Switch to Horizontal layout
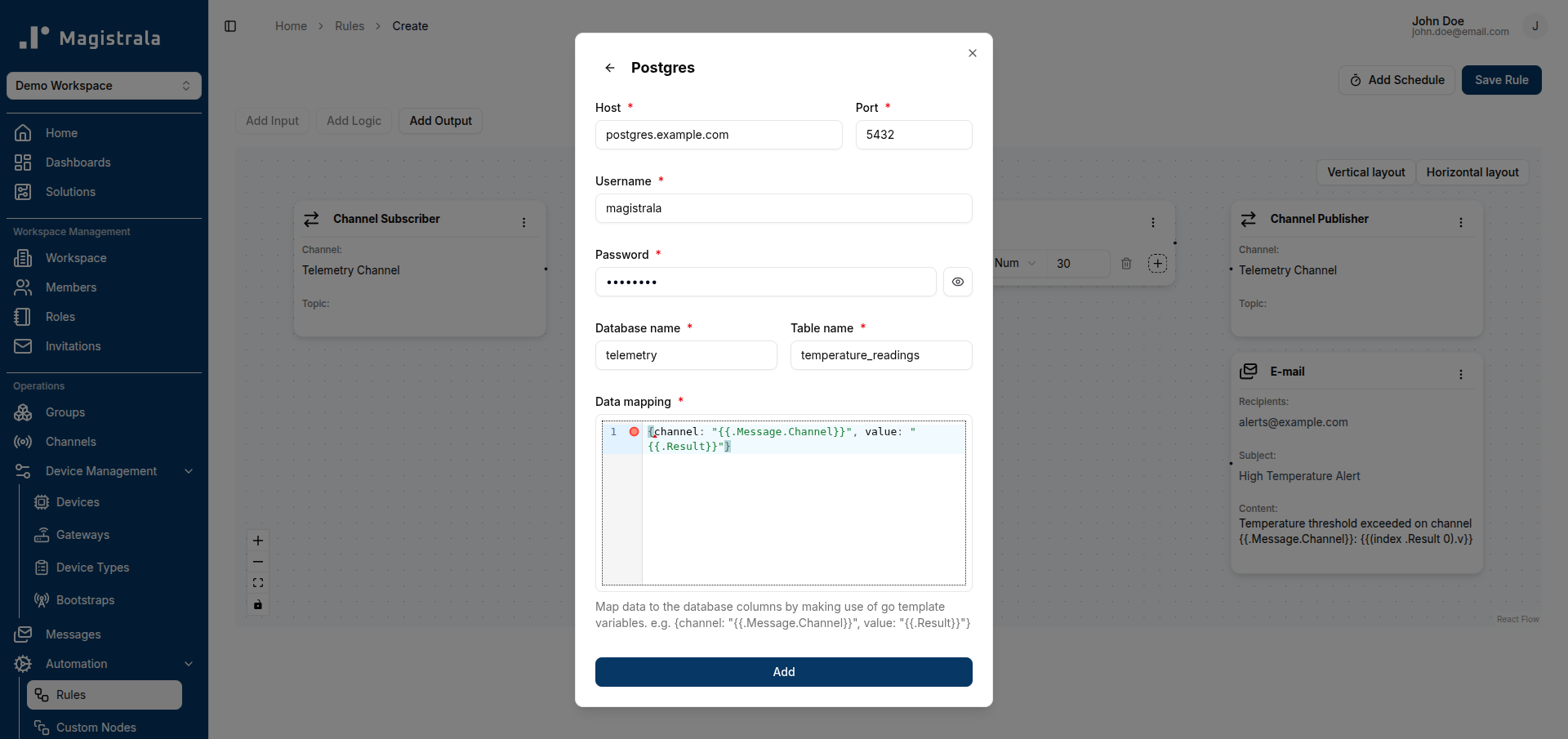The image size is (1568, 739). pos(1472,172)
